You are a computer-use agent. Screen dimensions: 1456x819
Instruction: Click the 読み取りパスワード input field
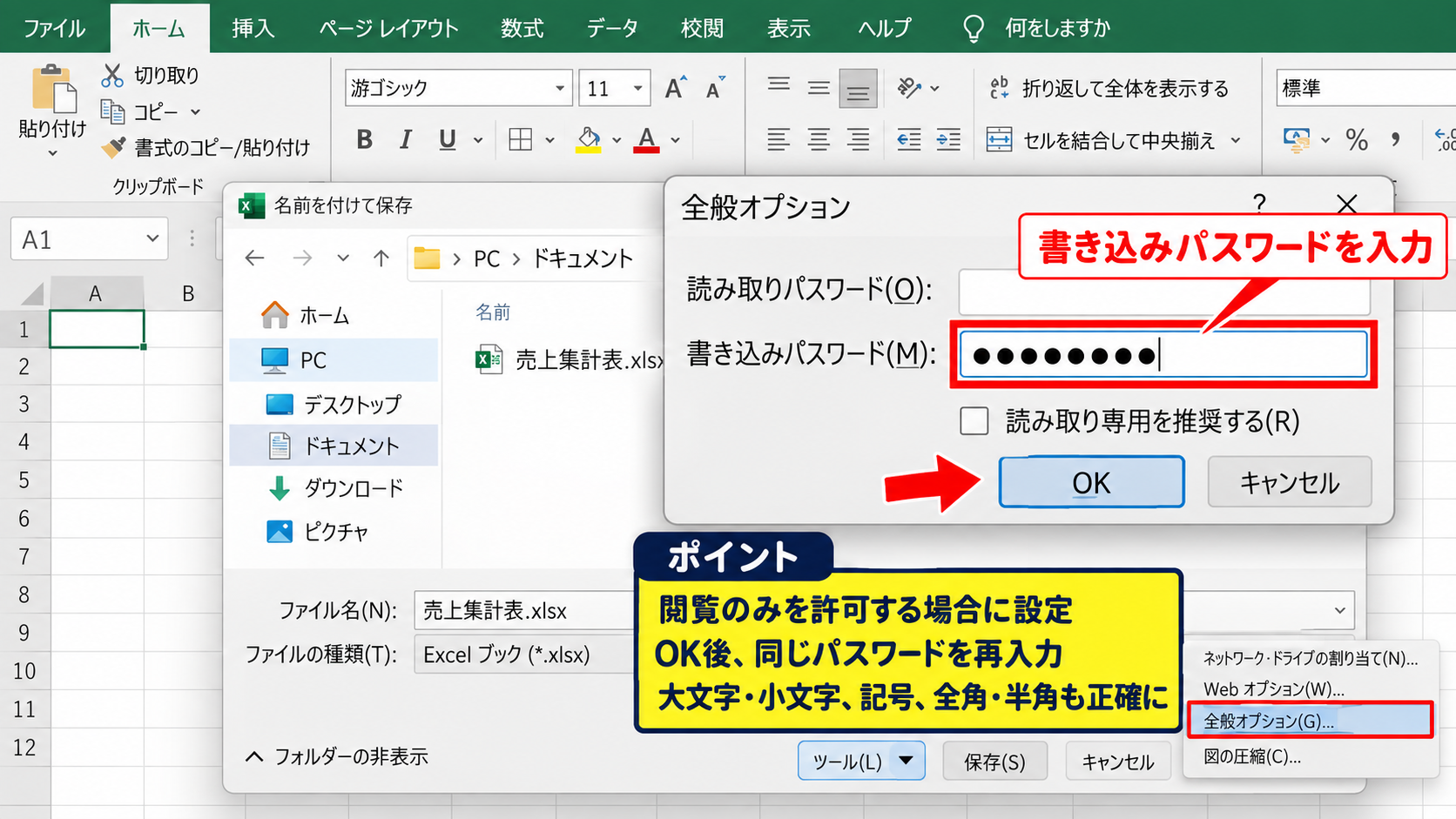(x=1164, y=292)
